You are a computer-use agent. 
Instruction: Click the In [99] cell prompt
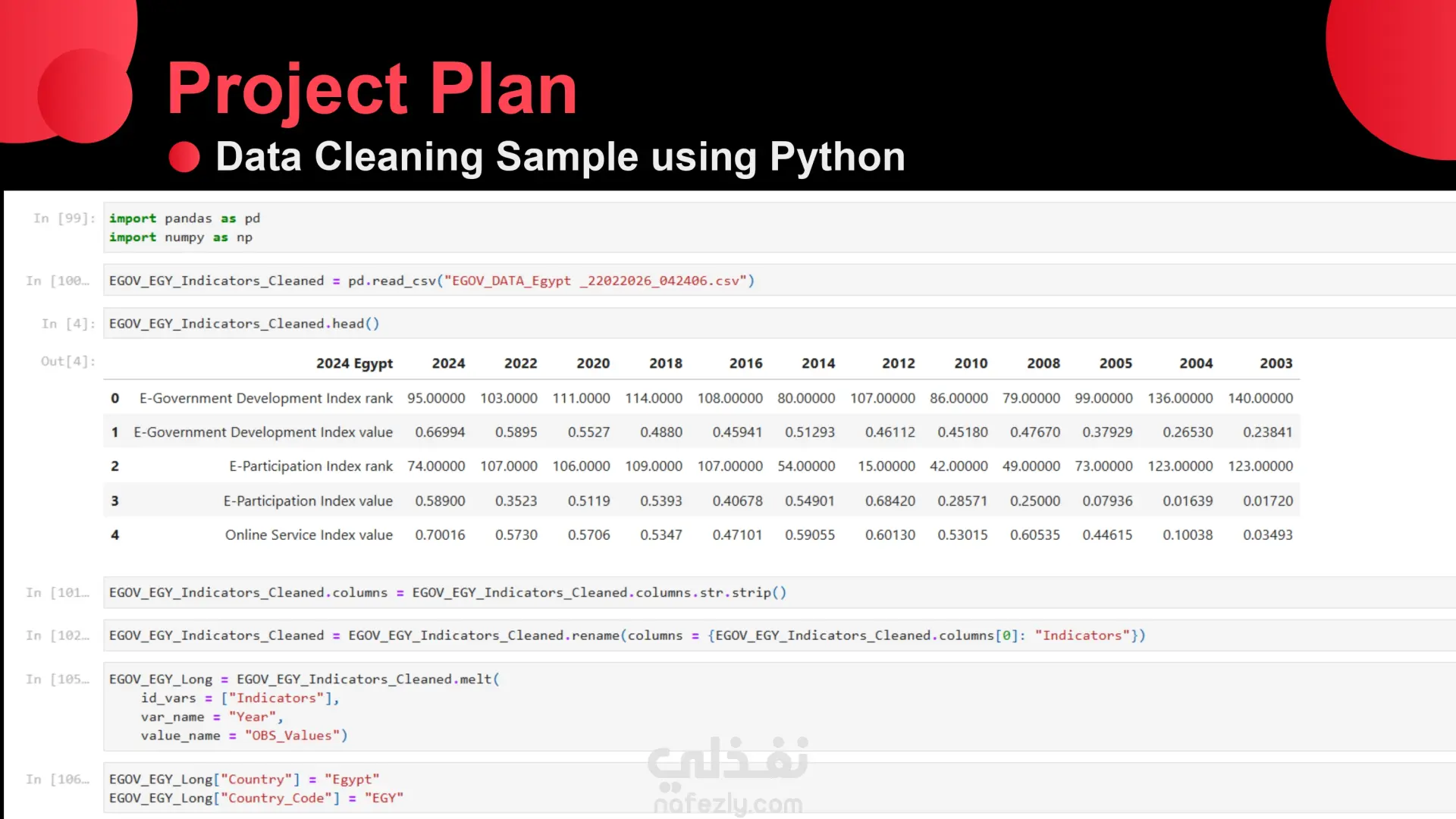64,218
